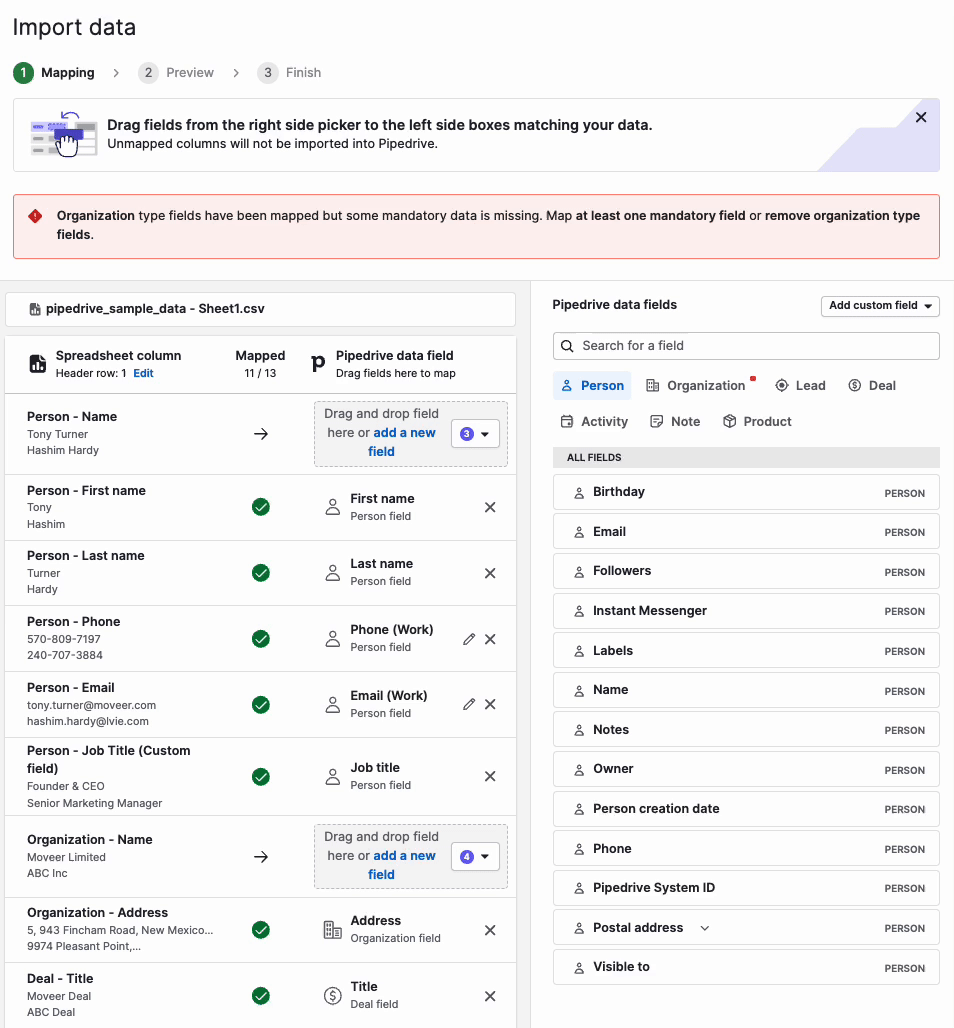Click the person icon beside Followers field
This screenshot has height=1028, width=954.
click(579, 572)
